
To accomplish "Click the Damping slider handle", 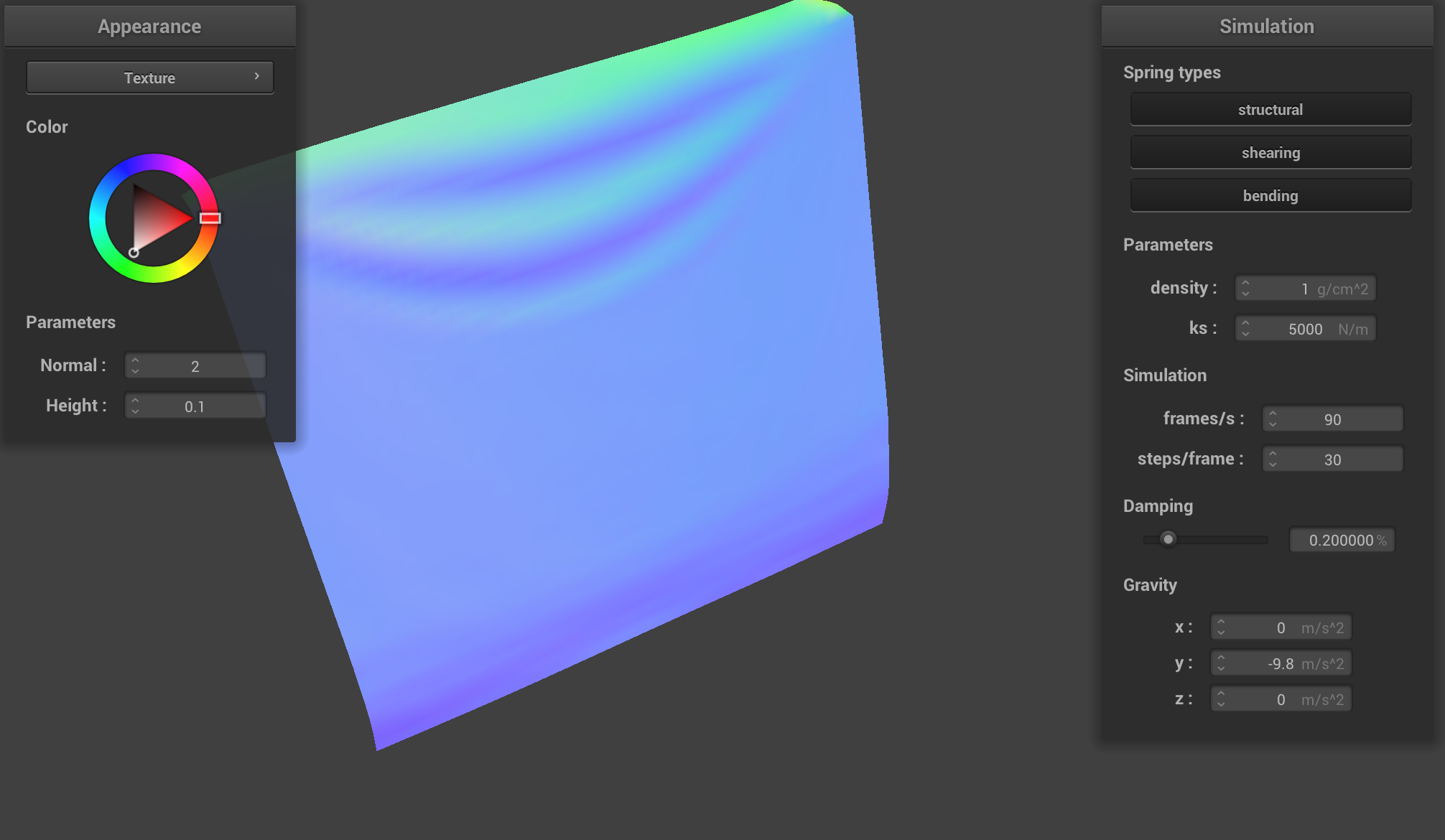I will [x=1168, y=539].
